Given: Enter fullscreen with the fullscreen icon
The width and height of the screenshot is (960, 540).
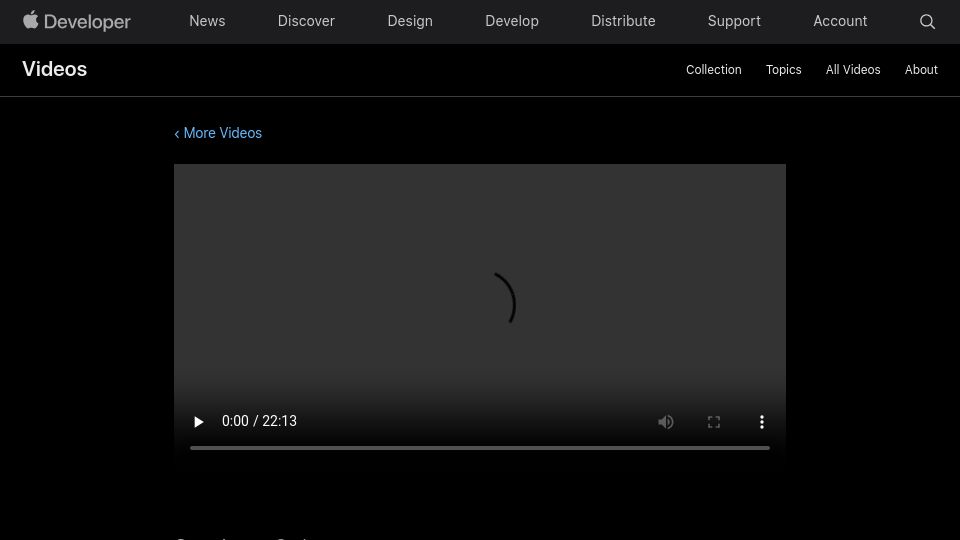Looking at the screenshot, I should pyautogui.click(x=714, y=422).
